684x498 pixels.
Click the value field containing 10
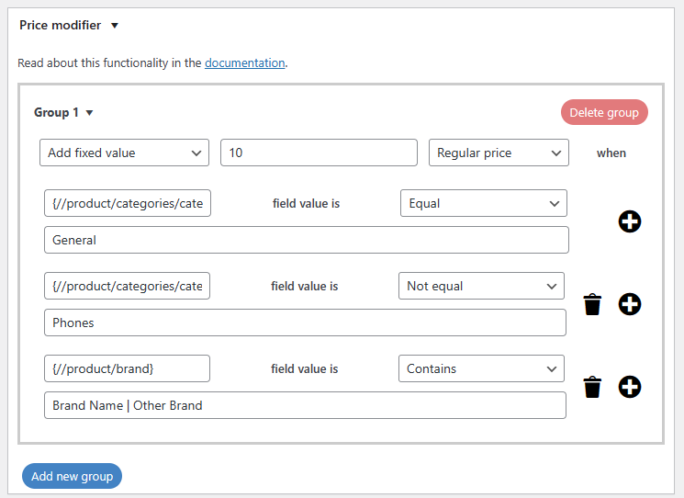point(318,153)
